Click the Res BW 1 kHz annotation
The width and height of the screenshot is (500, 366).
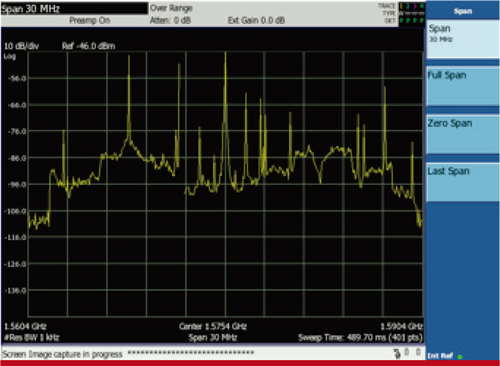point(32,338)
